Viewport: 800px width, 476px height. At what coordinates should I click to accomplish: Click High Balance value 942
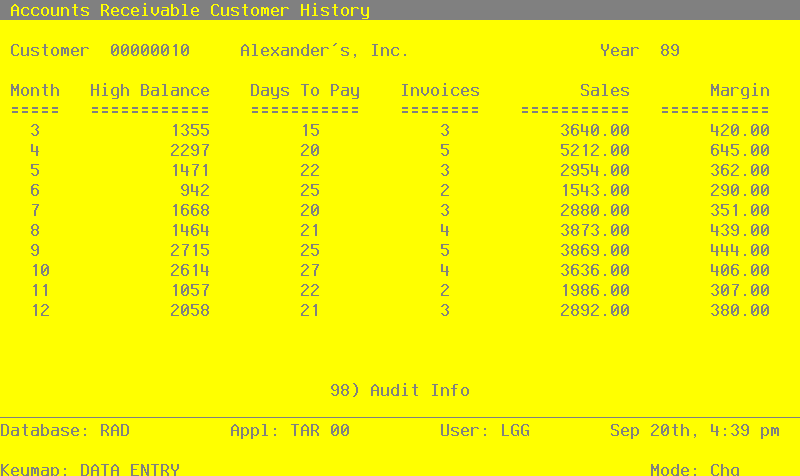(195, 190)
